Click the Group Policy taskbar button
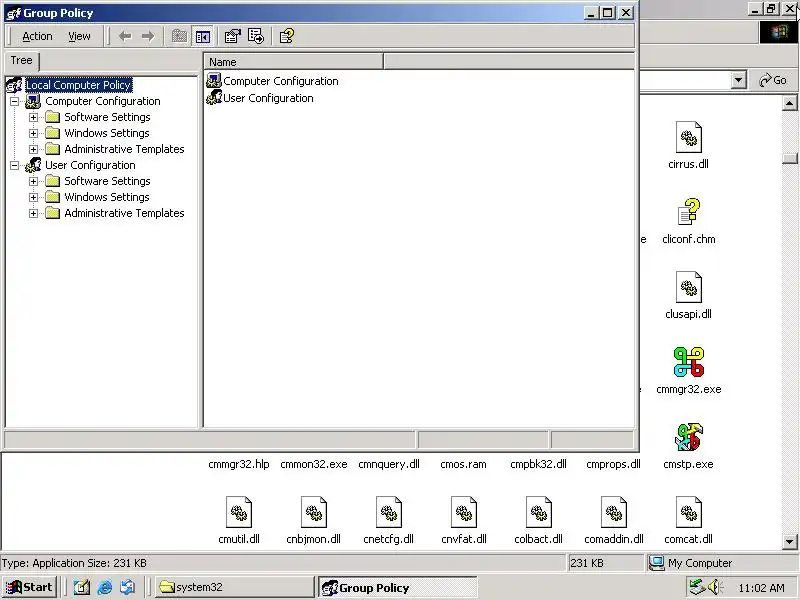 397,587
